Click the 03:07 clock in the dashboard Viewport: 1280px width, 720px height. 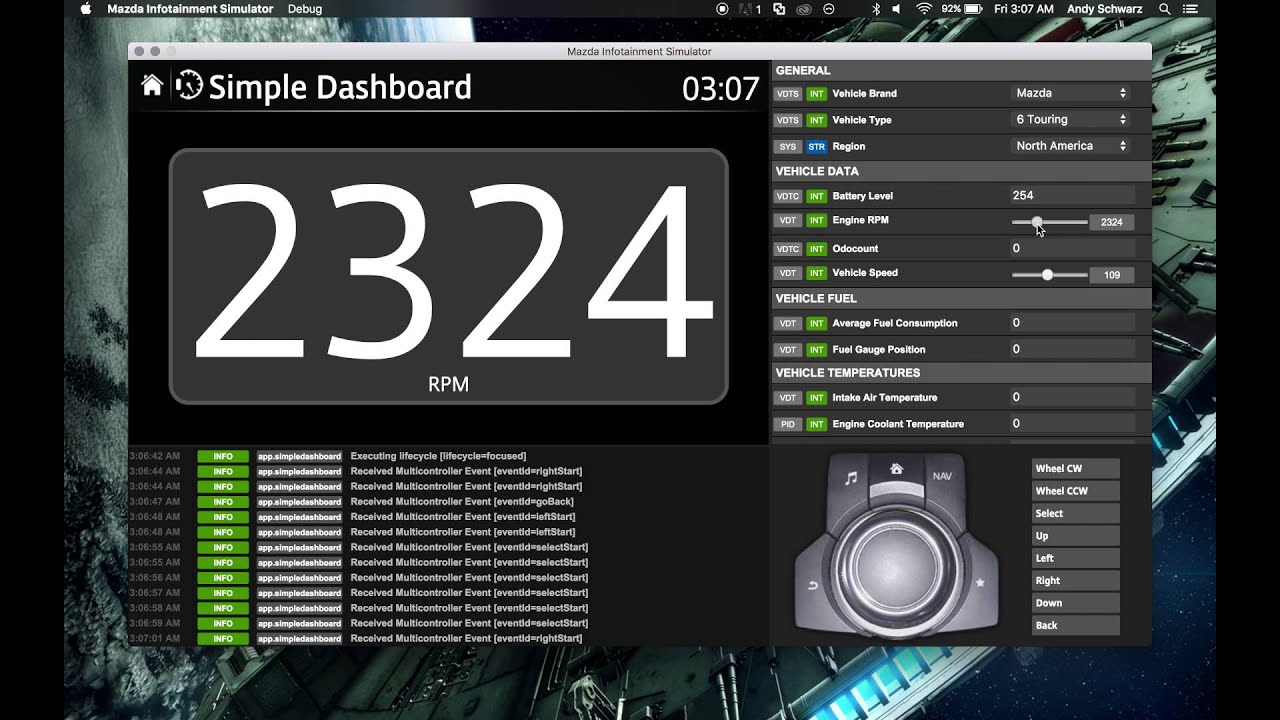[x=720, y=89]
